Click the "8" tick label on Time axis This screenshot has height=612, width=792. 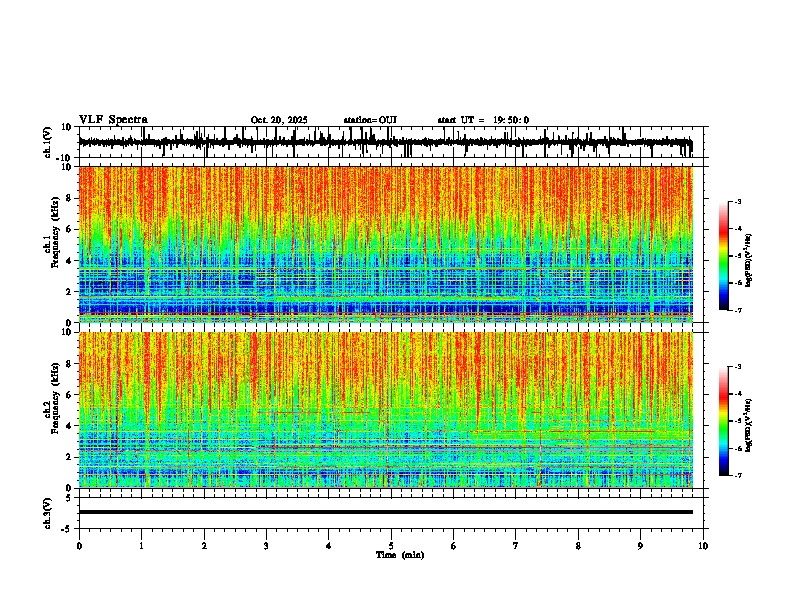coord(578,546)
